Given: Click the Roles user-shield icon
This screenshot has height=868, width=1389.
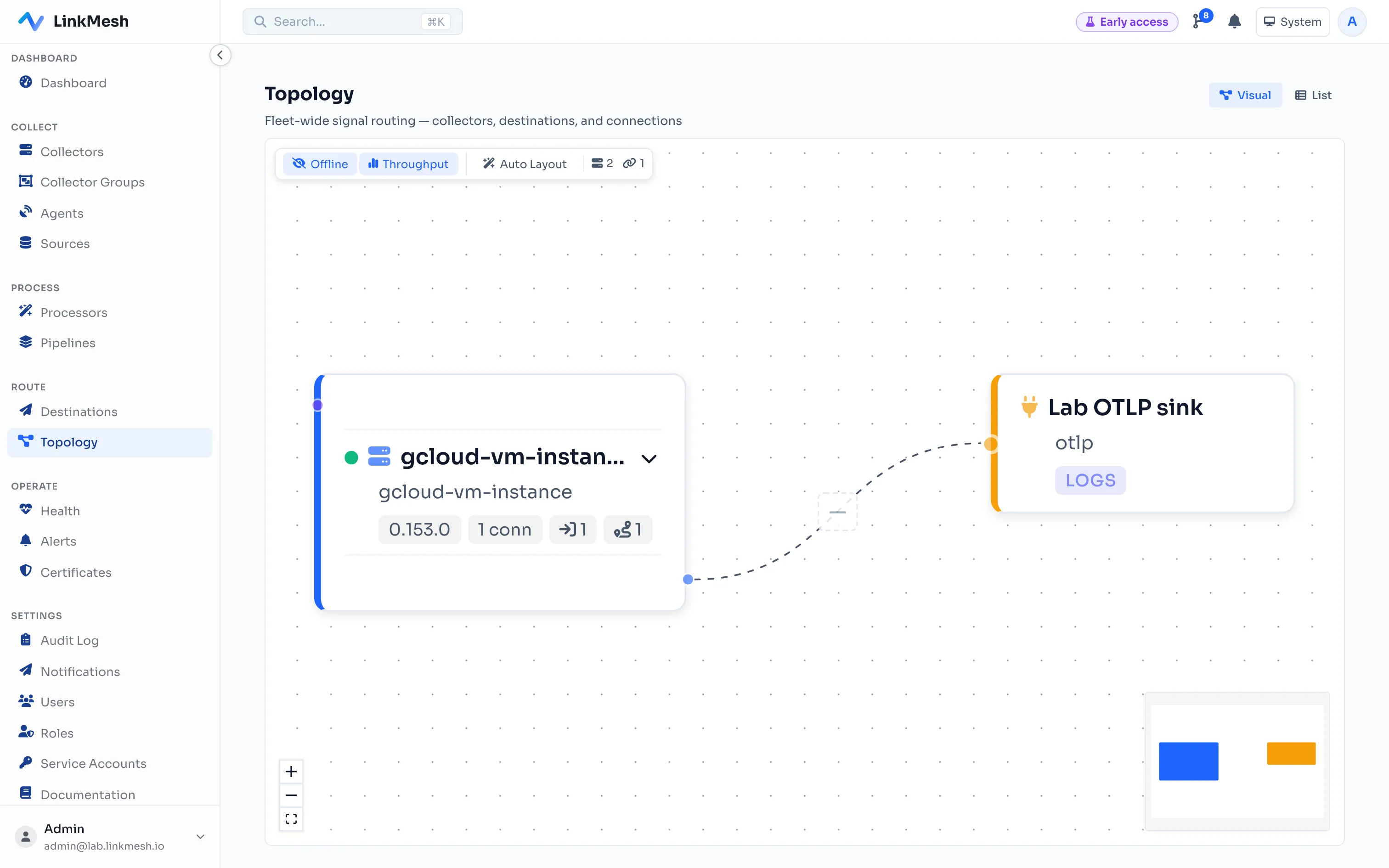Looking at the screenshot, I should 26,732.
